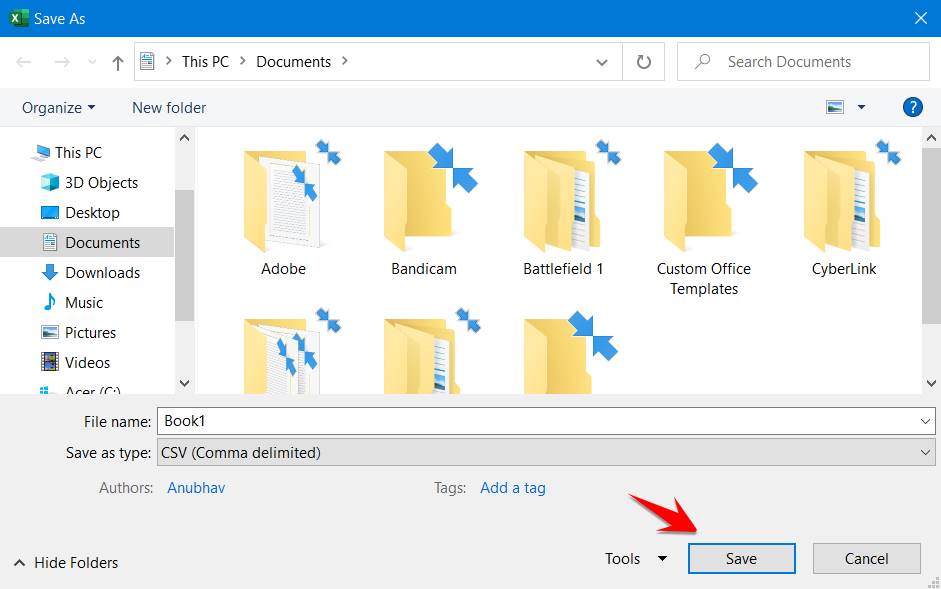The width and height of the screenshot is (941, 589).
Task: Click the document icon in address bar
Action: point(147,61)
